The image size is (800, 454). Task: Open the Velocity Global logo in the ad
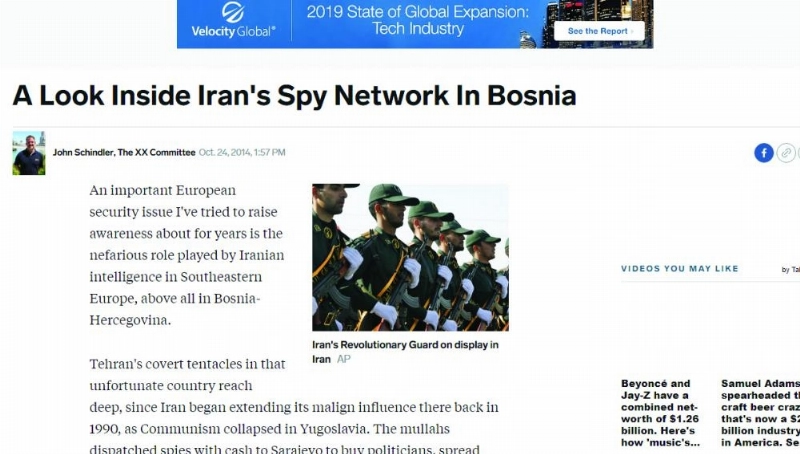(233, 21)
